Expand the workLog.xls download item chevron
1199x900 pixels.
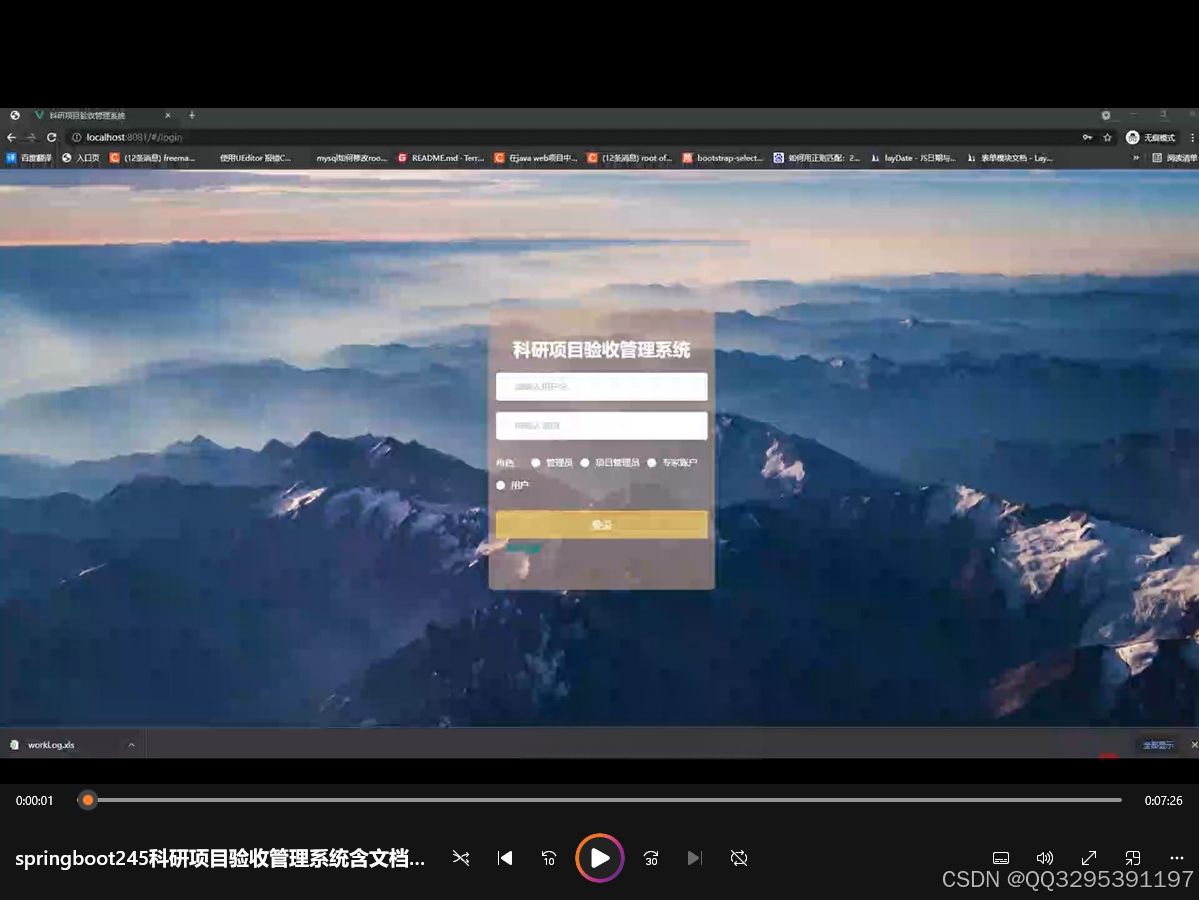[x=131, y=745]
